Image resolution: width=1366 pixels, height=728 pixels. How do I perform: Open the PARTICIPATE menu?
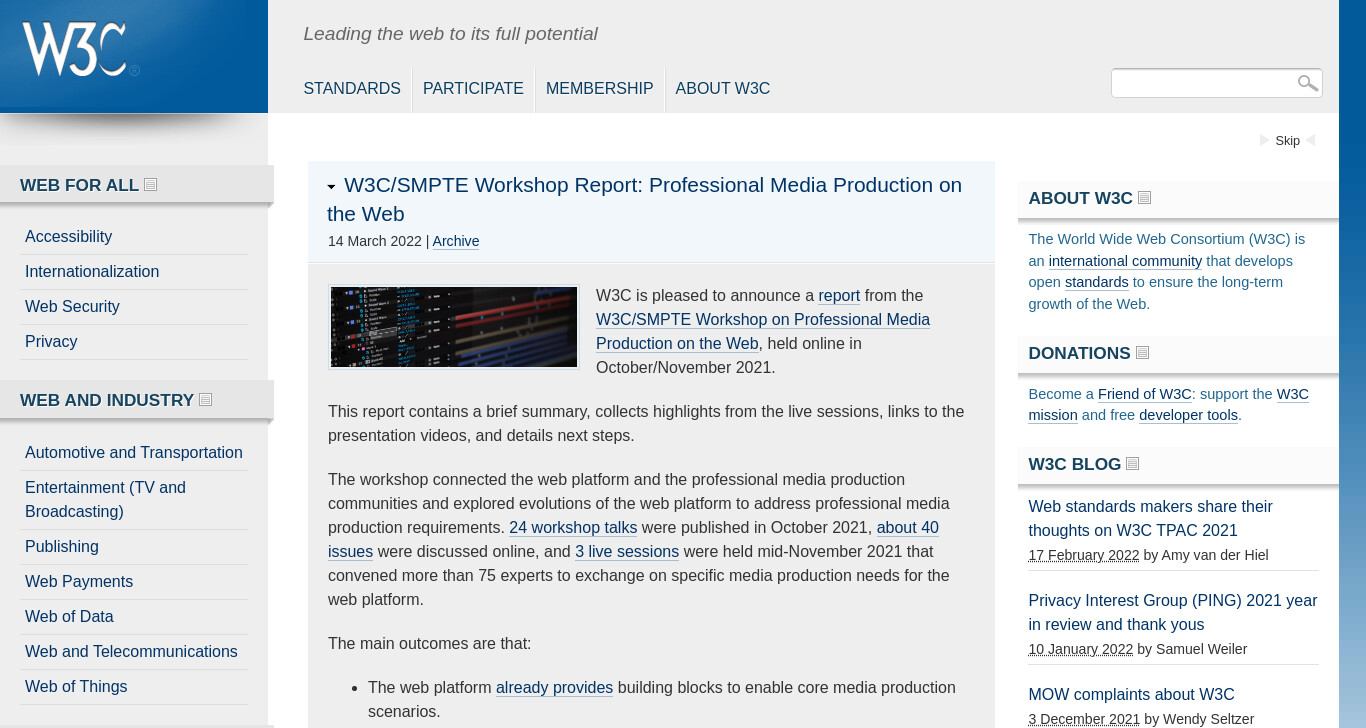coord(473,88)
